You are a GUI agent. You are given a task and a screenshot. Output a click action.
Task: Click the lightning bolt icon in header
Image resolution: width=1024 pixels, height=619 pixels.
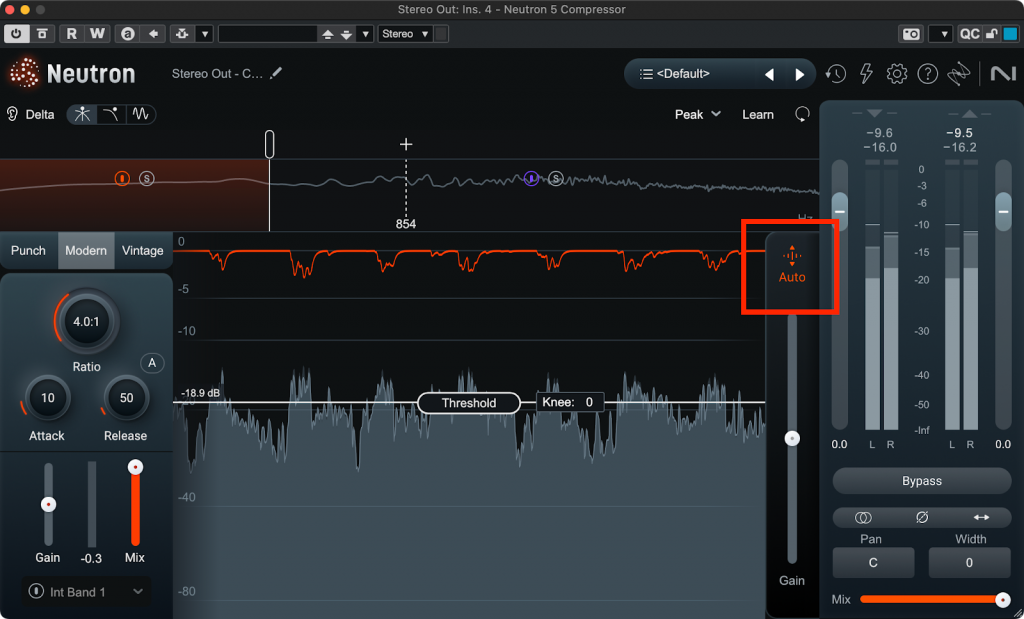pyautogui.click(x=866, y=74)
